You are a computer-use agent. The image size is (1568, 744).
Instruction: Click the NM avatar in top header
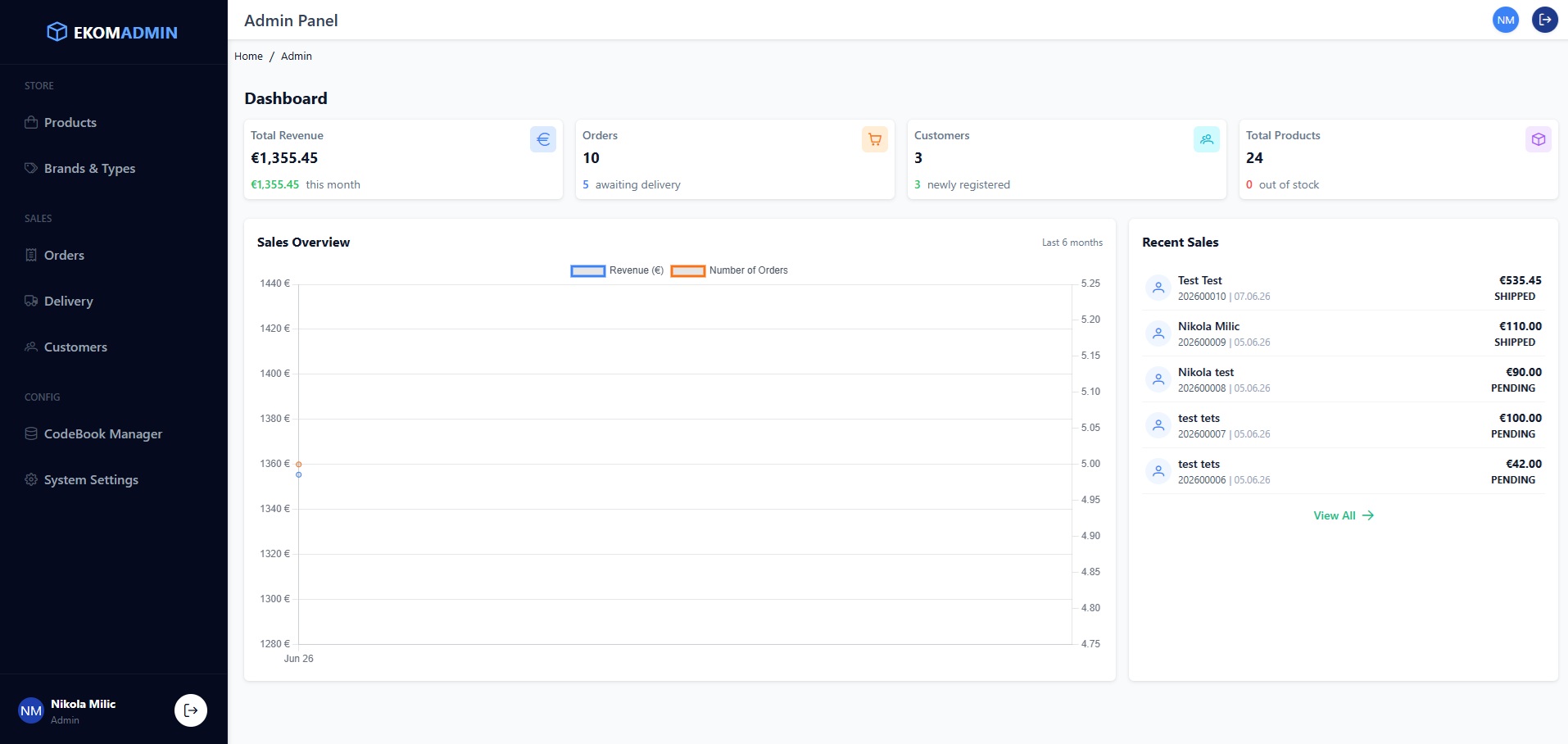point(1506,20)
